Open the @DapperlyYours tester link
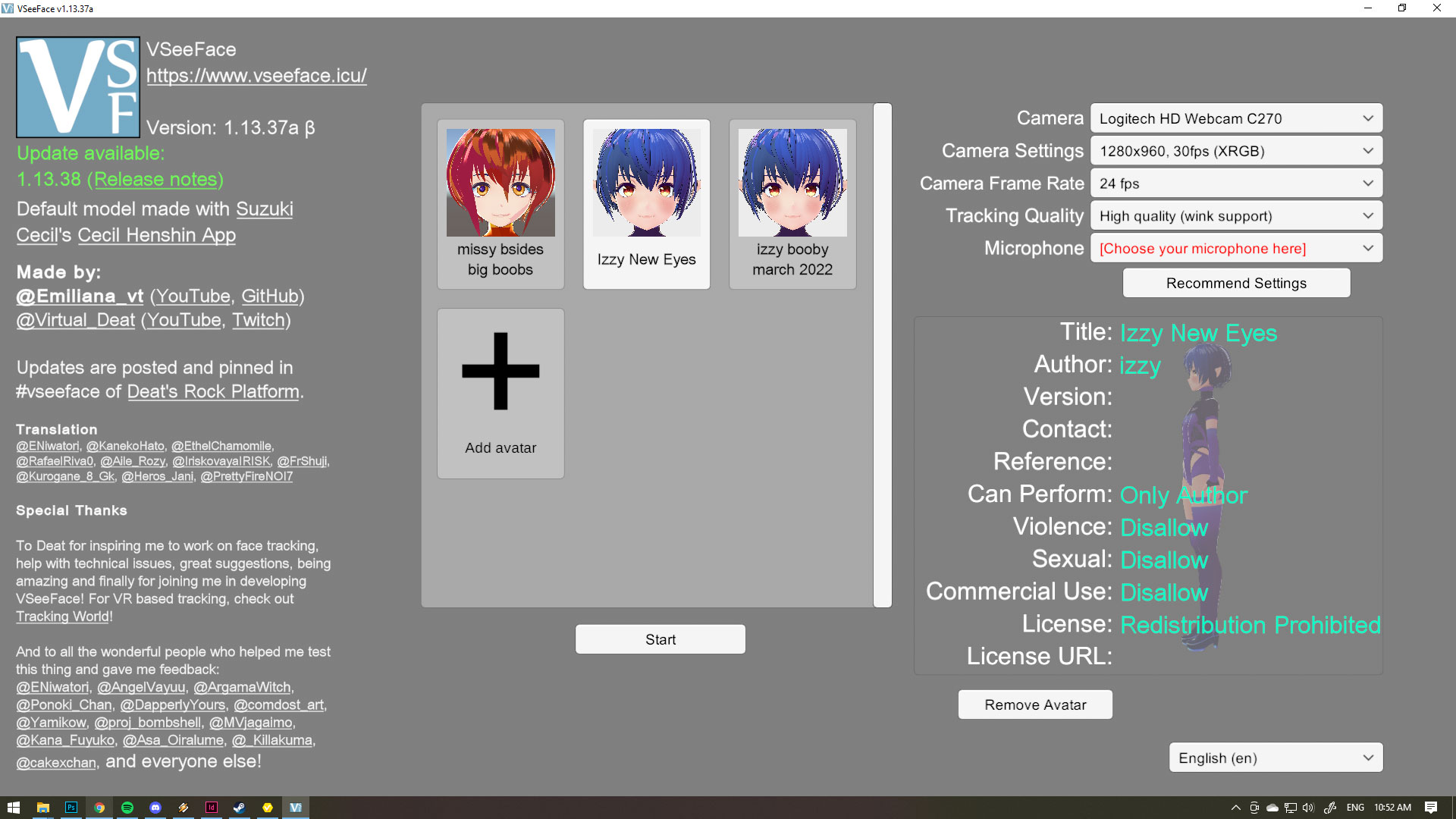This screenshot has height=819, width=1456. pyautogui.click(x=173, y=704)
